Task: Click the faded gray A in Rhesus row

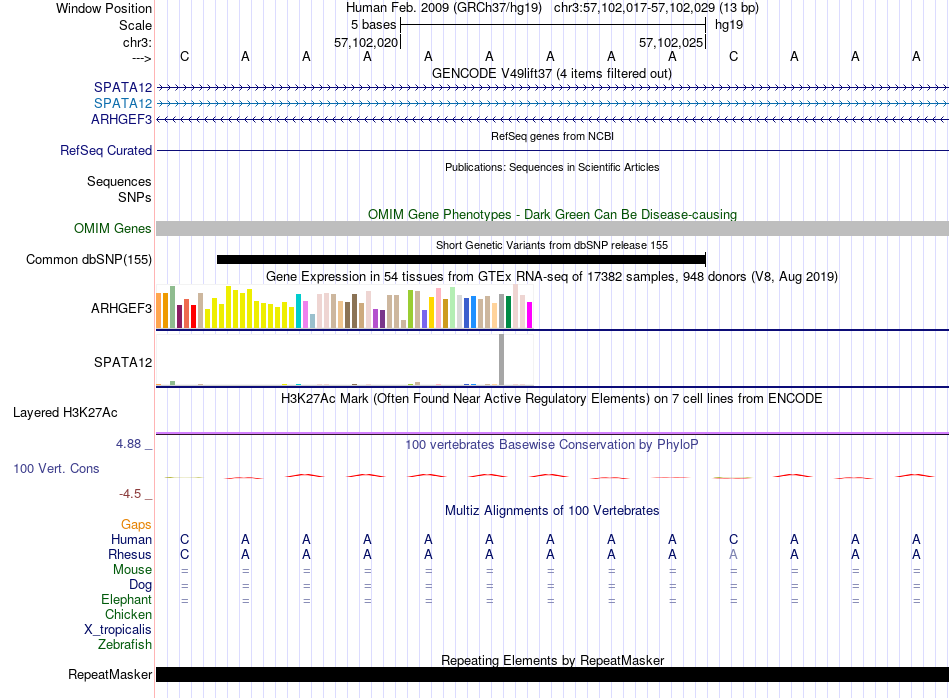Action: [734, 554]
